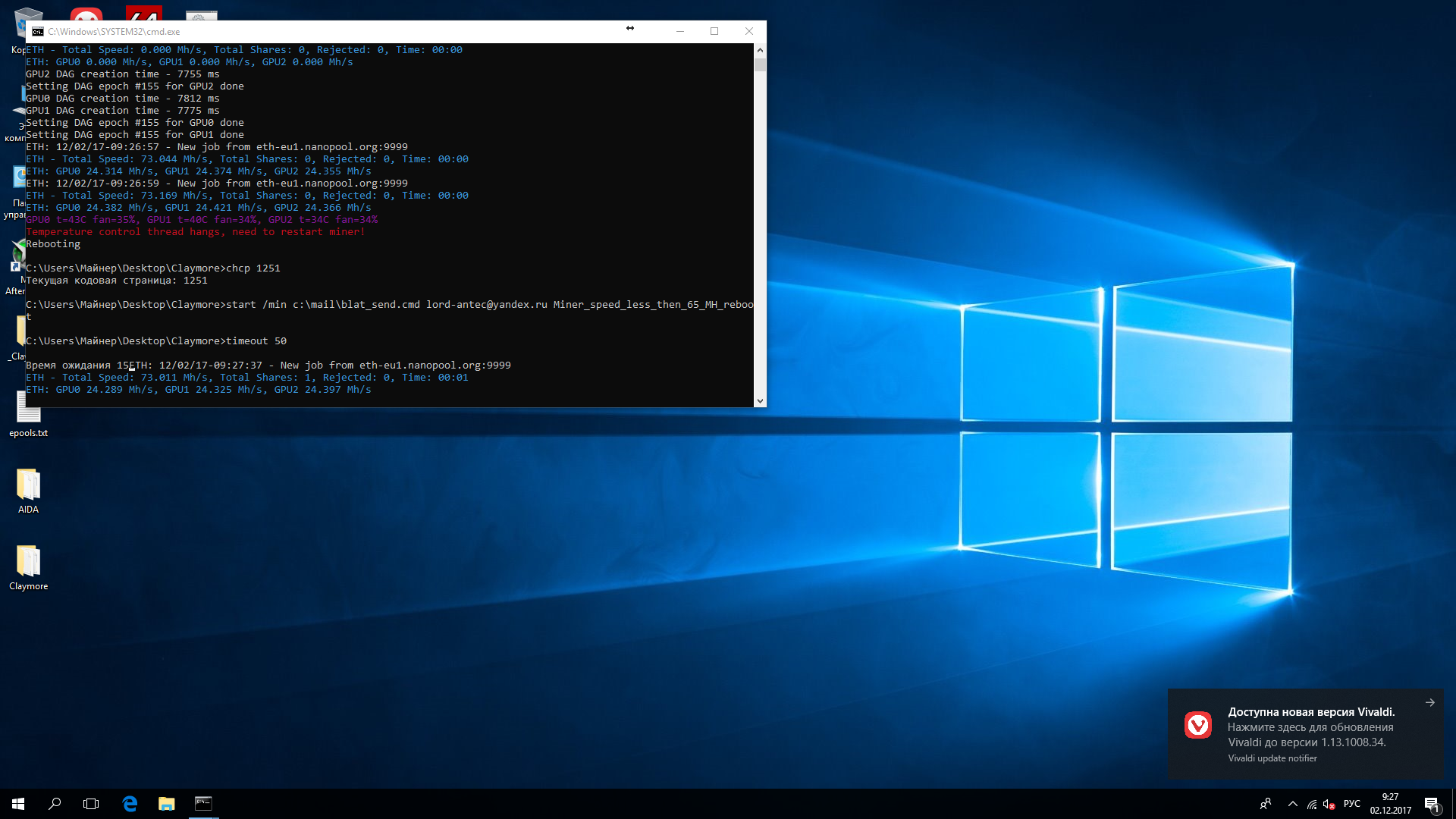Click the 'GPU0 24.314 Mh/s' line
The height and width of the screenshot is (819, 1456).
coord(199,171)
